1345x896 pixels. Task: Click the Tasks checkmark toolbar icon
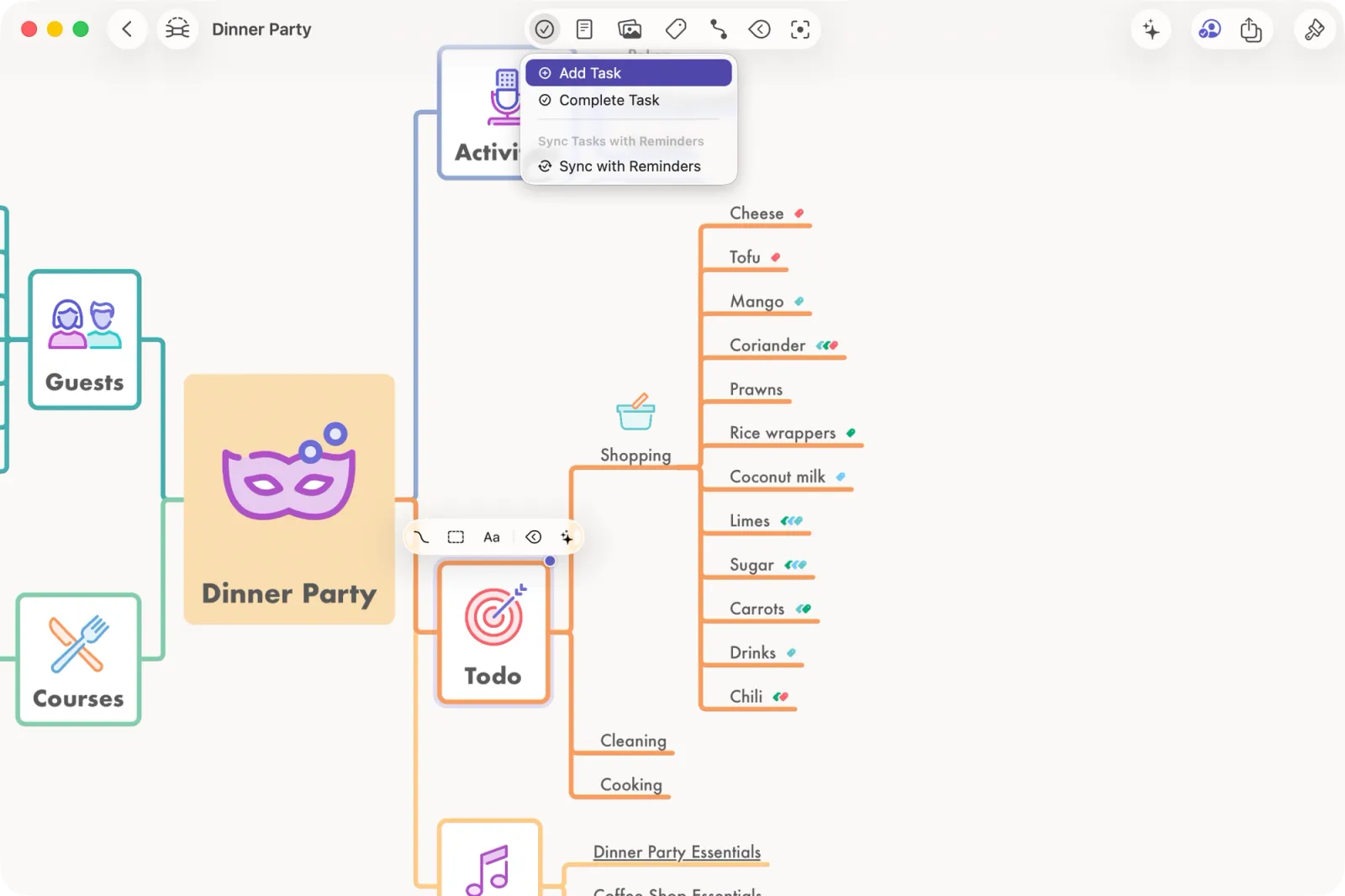pyautogui.click(x=545, y=29)
